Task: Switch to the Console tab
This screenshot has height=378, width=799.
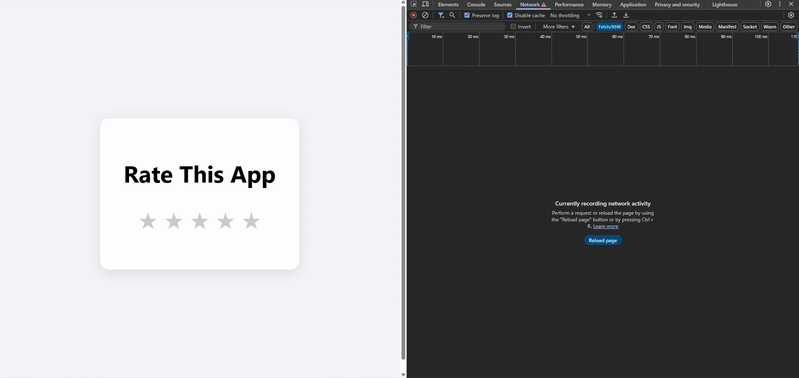Action: (476, 5)
